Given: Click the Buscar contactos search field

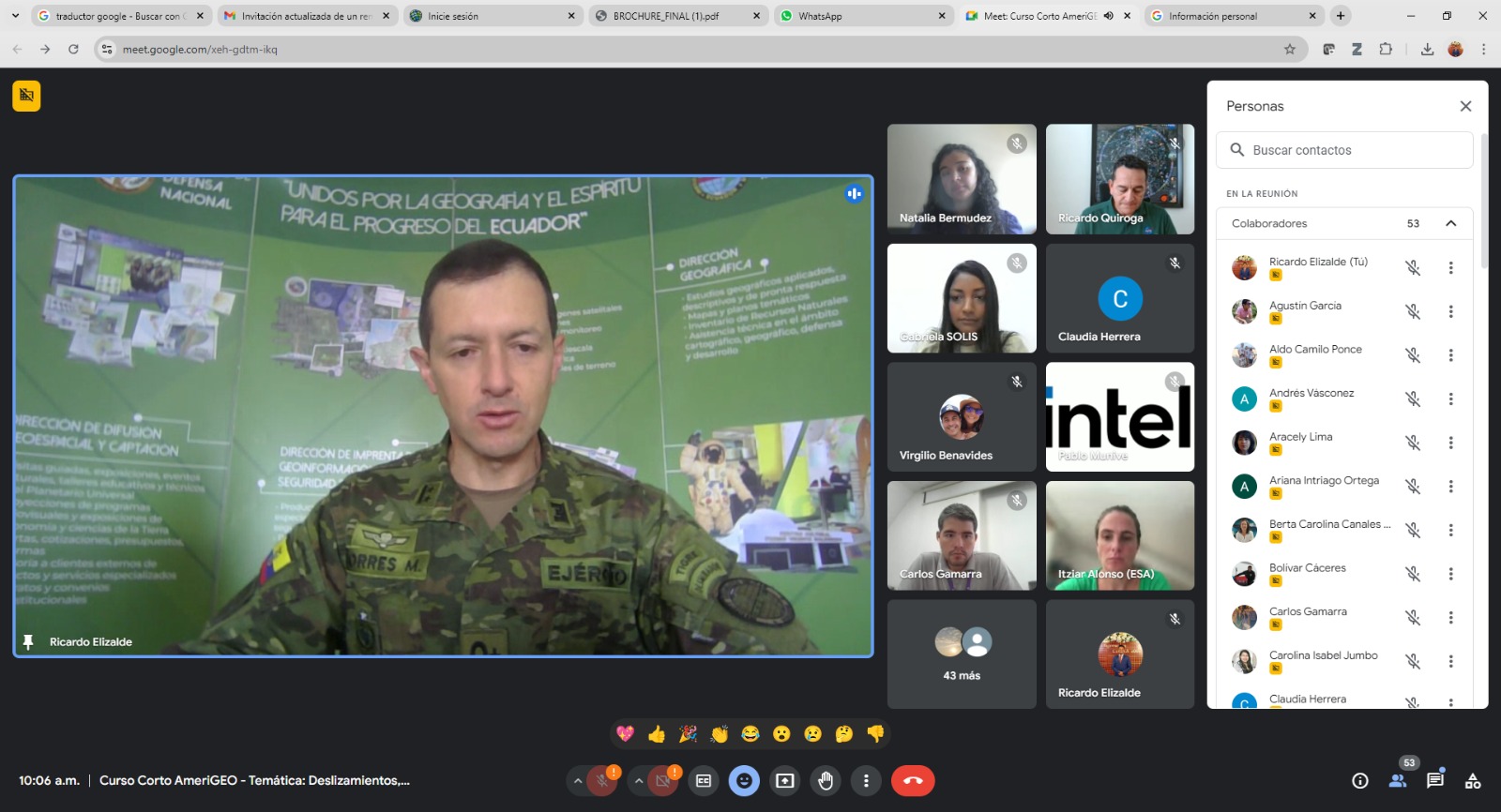Looking at the screenshot, I should click(x=1351, y=150).
